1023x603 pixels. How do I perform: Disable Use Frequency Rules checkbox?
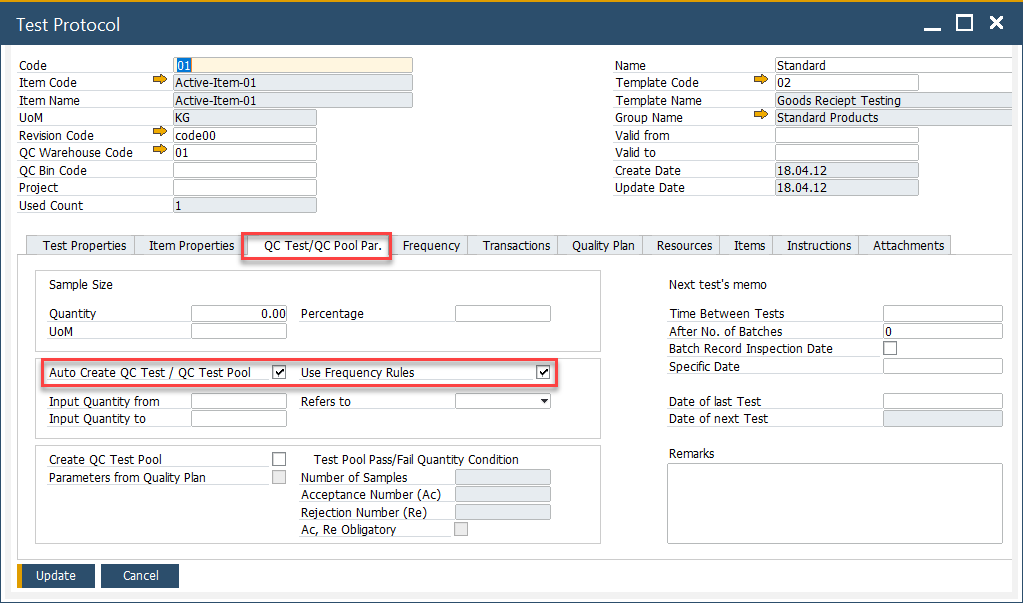click(543, 373)
